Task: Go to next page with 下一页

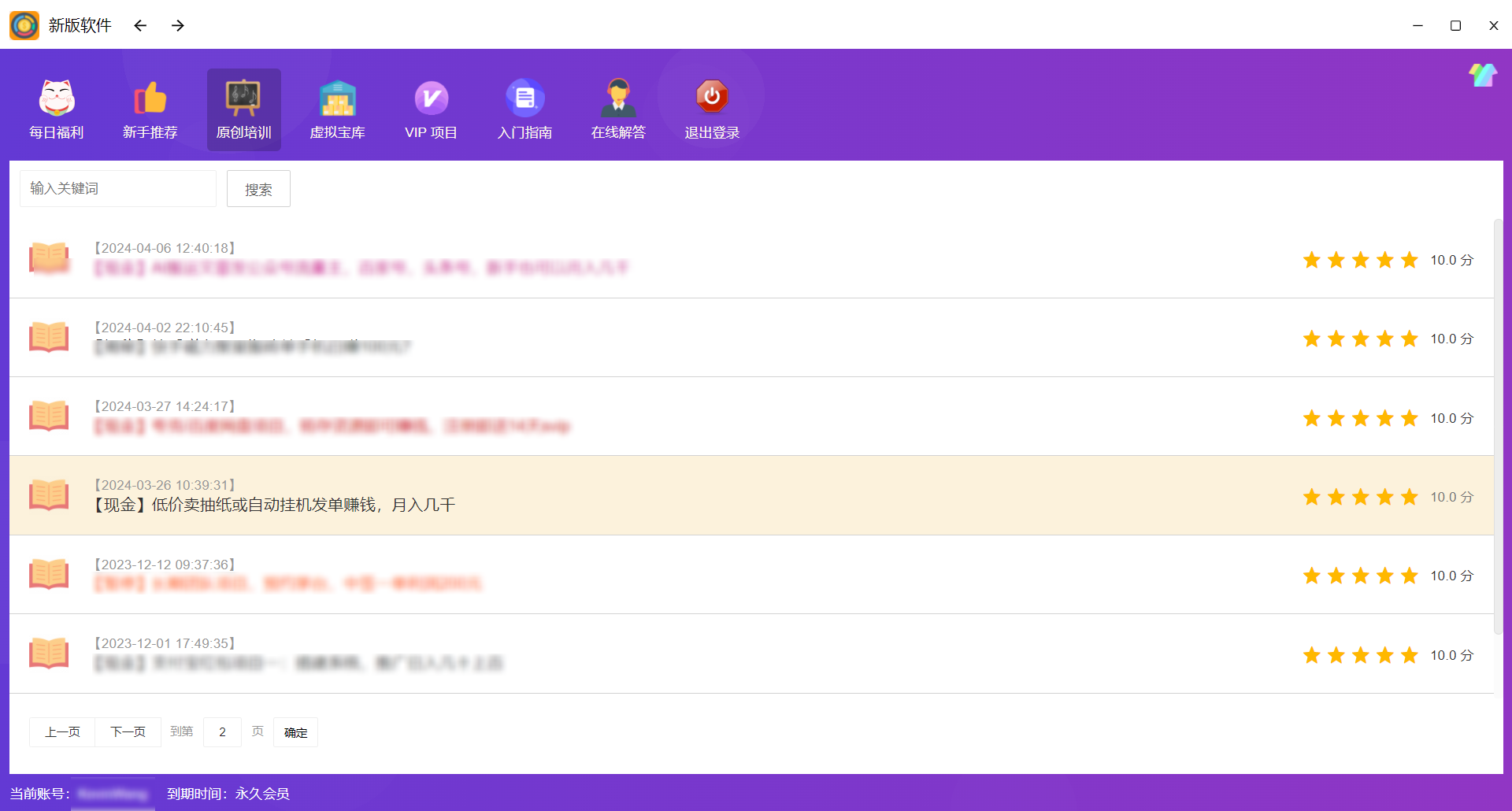Action: coord(128,732)
